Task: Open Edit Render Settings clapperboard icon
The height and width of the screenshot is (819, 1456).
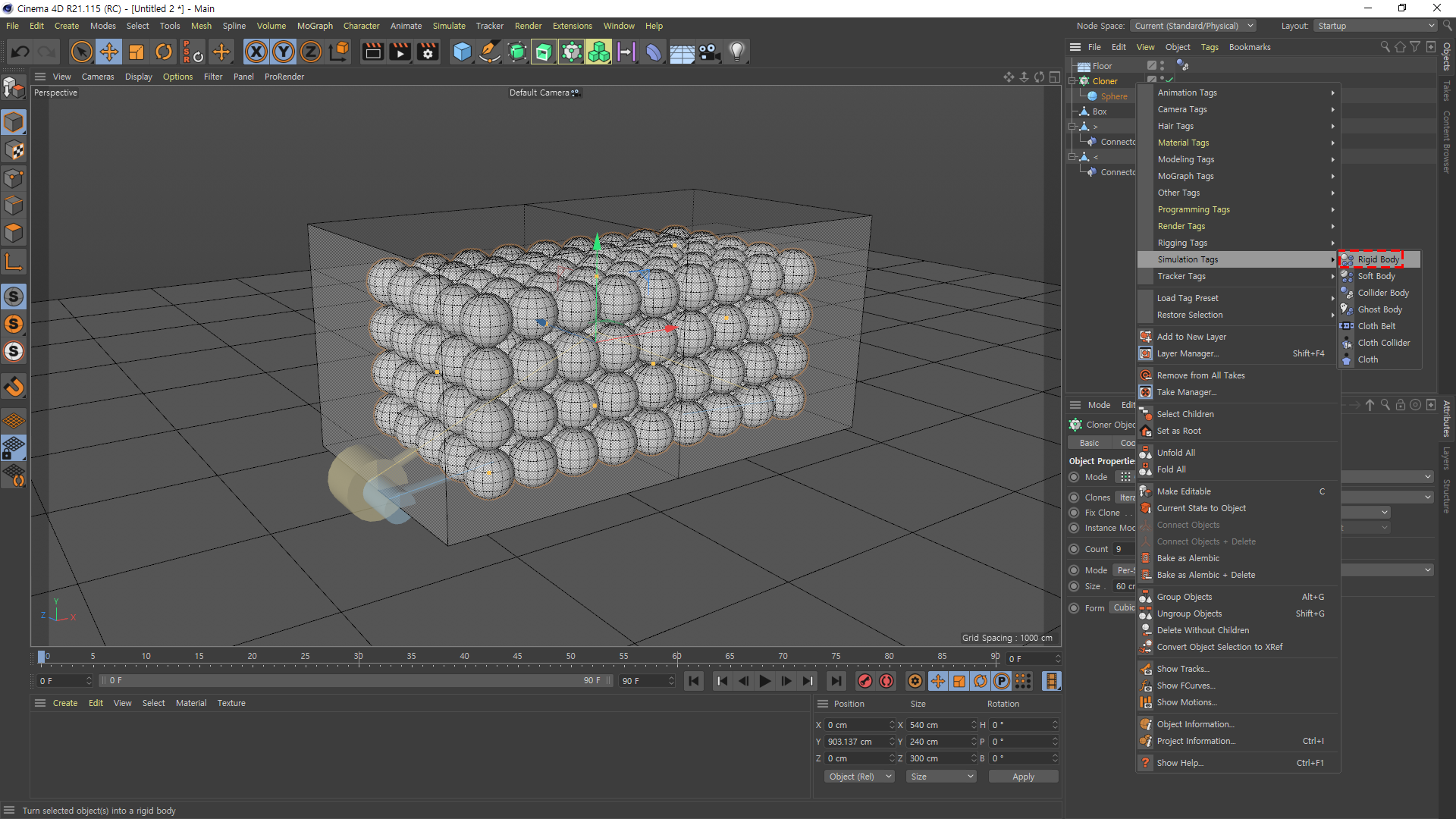Action: pos(428,52)
